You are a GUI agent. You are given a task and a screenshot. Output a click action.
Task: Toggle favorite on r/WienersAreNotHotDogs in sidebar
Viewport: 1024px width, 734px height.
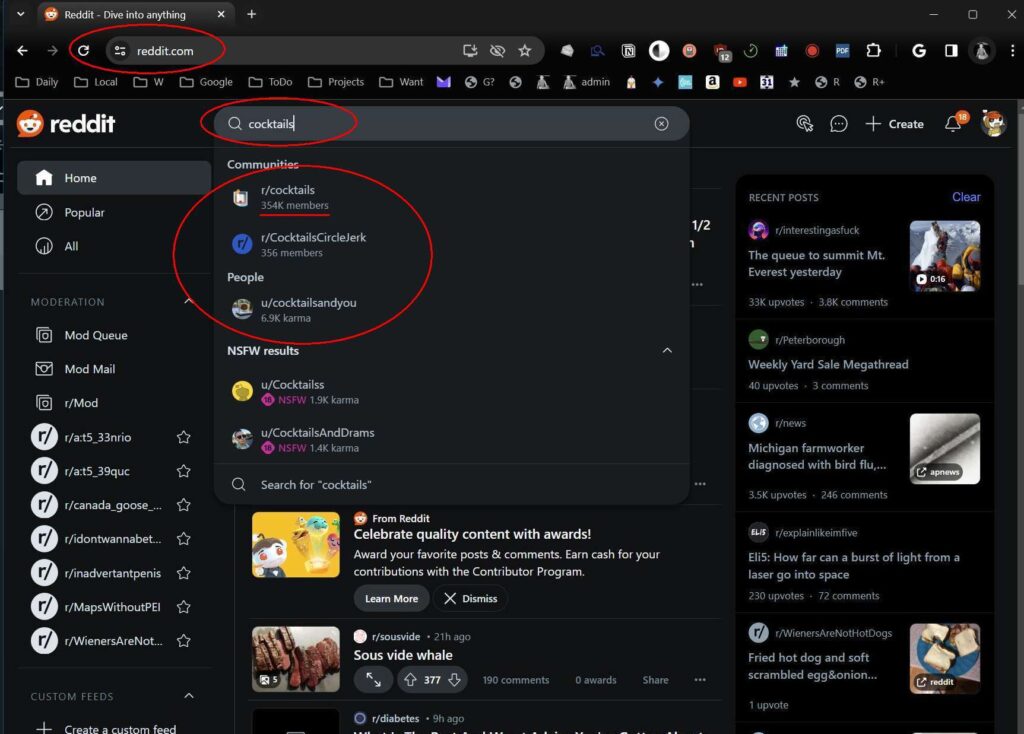point(183,641)
